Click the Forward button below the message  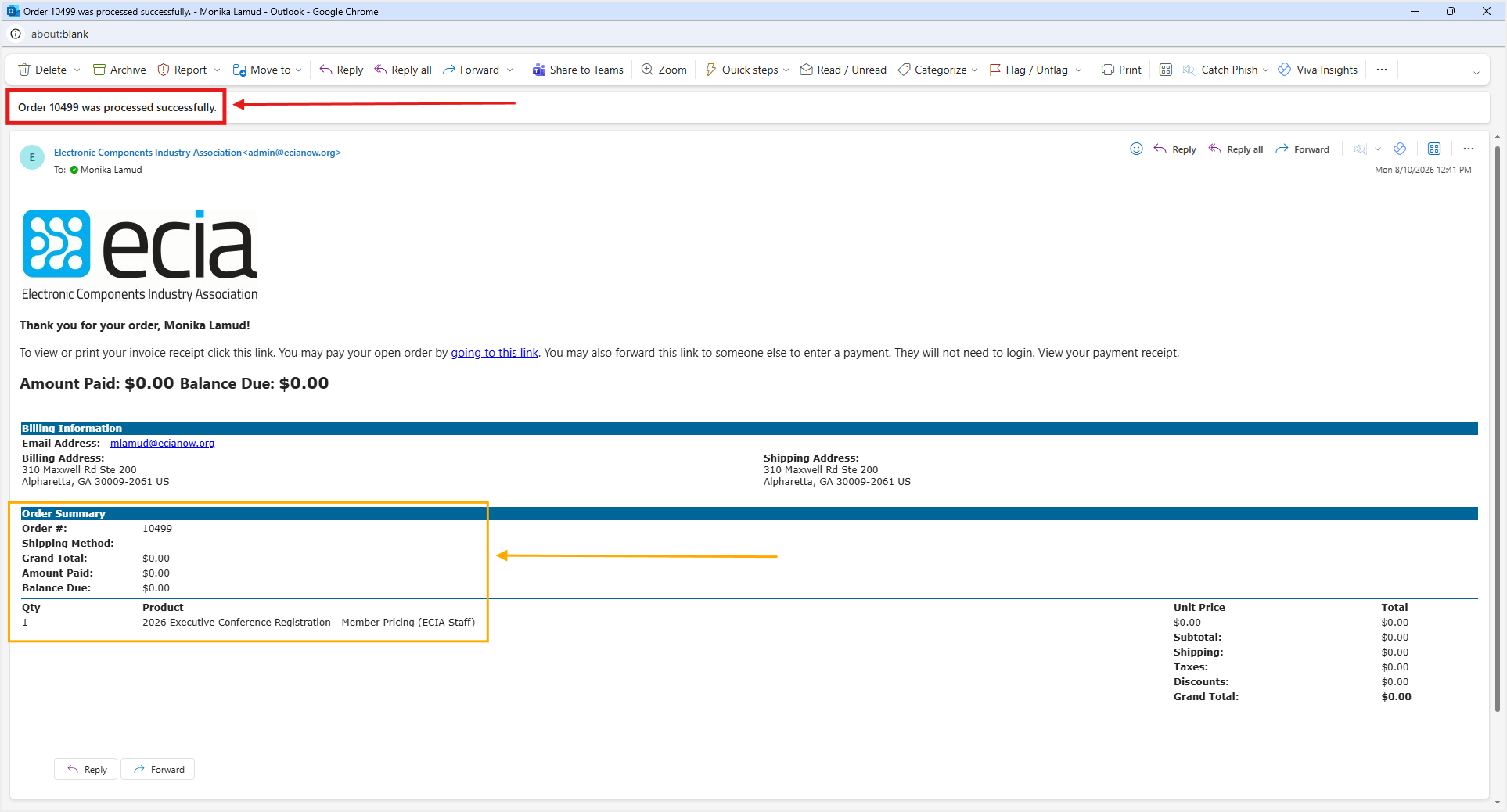coord(158,769)
